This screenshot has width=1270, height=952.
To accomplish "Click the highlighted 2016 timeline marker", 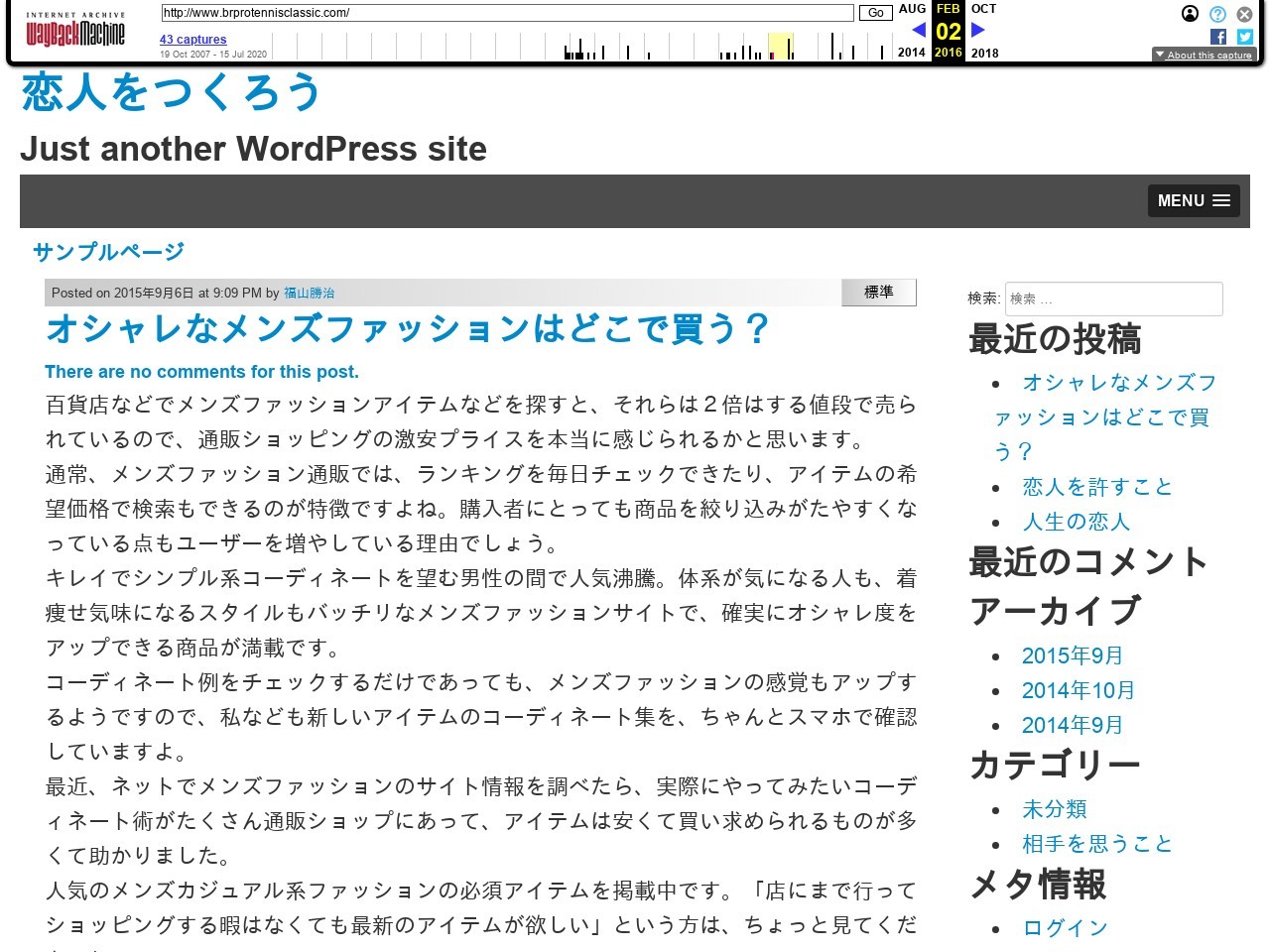I will click(780, 47).
